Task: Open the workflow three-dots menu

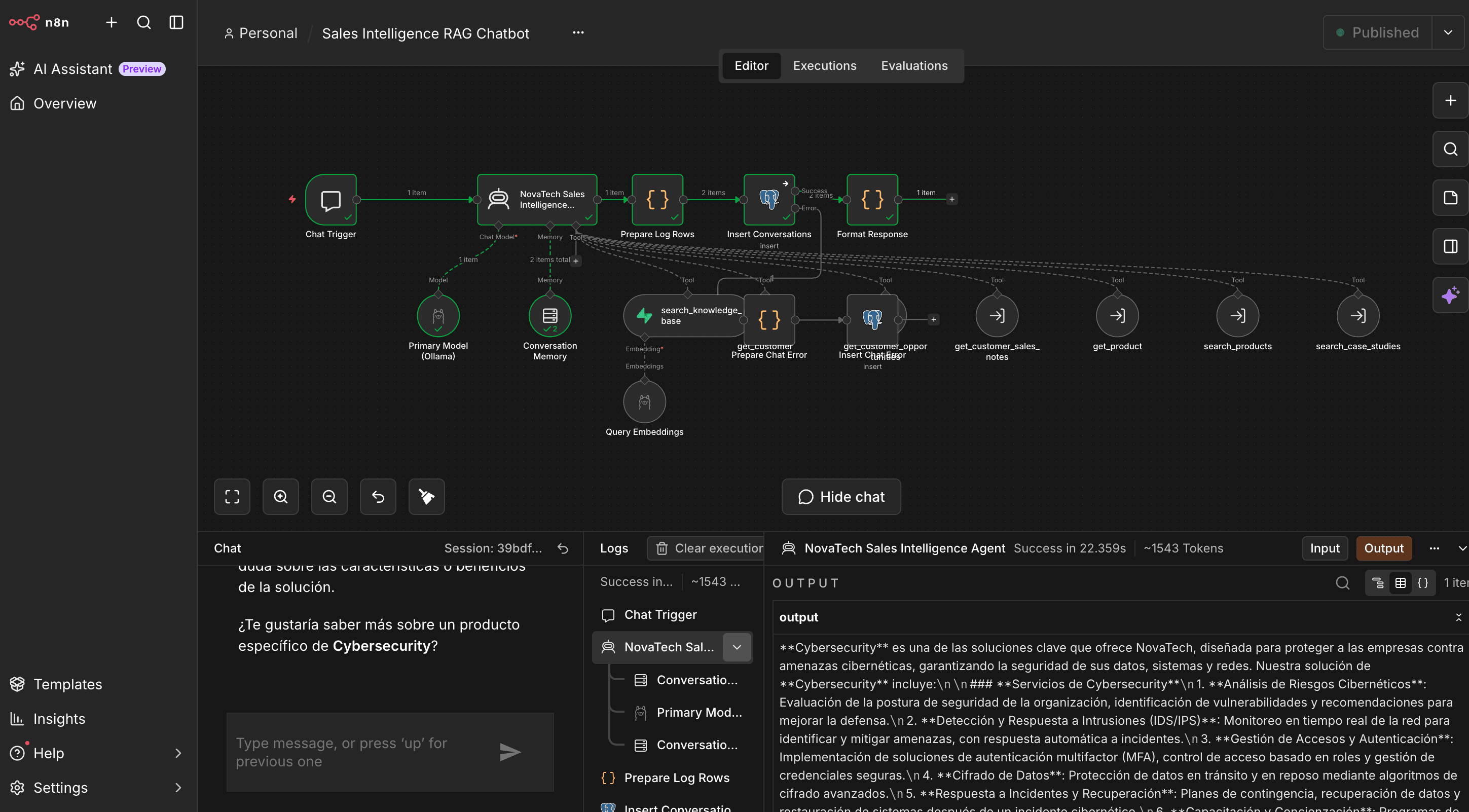Action: [578, 32]
